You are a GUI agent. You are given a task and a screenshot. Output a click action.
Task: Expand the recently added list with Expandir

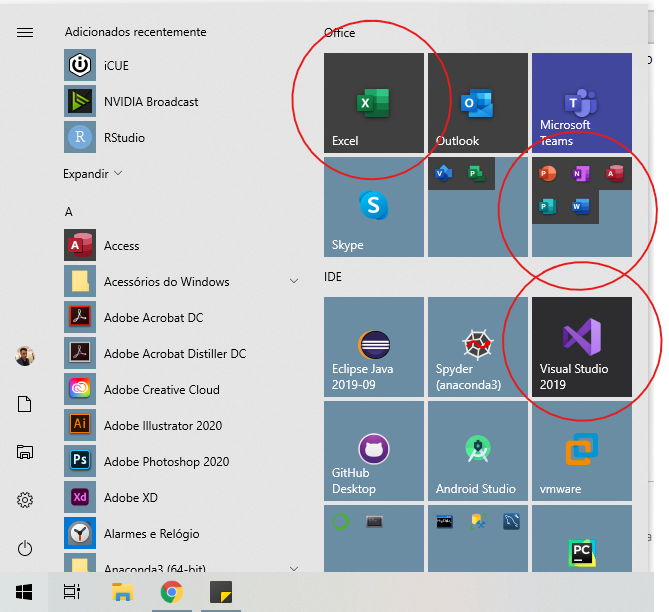click(93, 174)
